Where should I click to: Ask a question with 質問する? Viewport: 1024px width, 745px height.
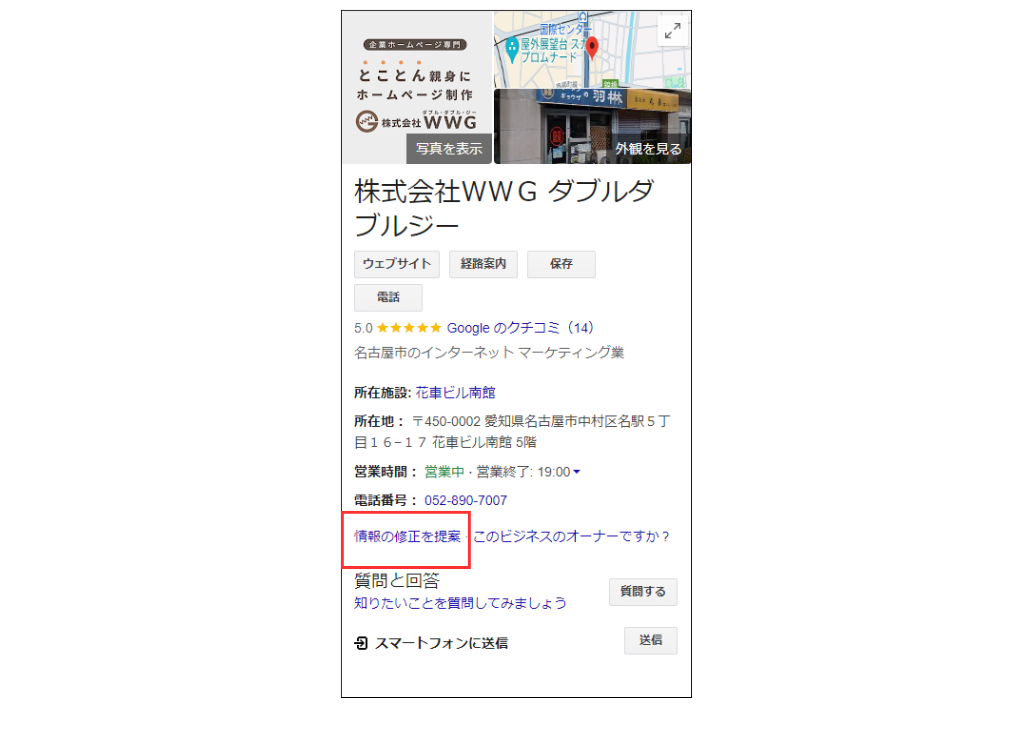(643, 591)
